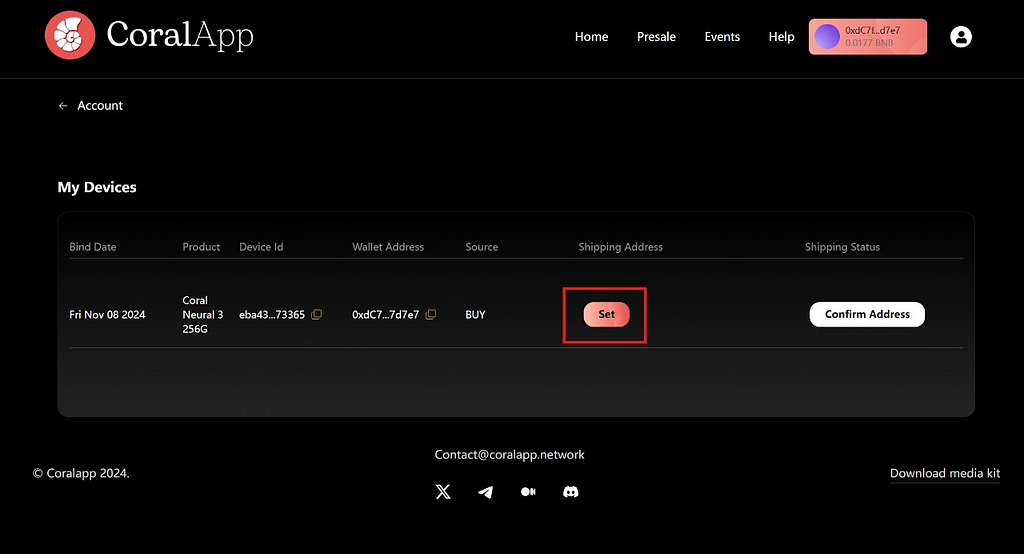Open the Presale menu item

(x=656, y=37)
